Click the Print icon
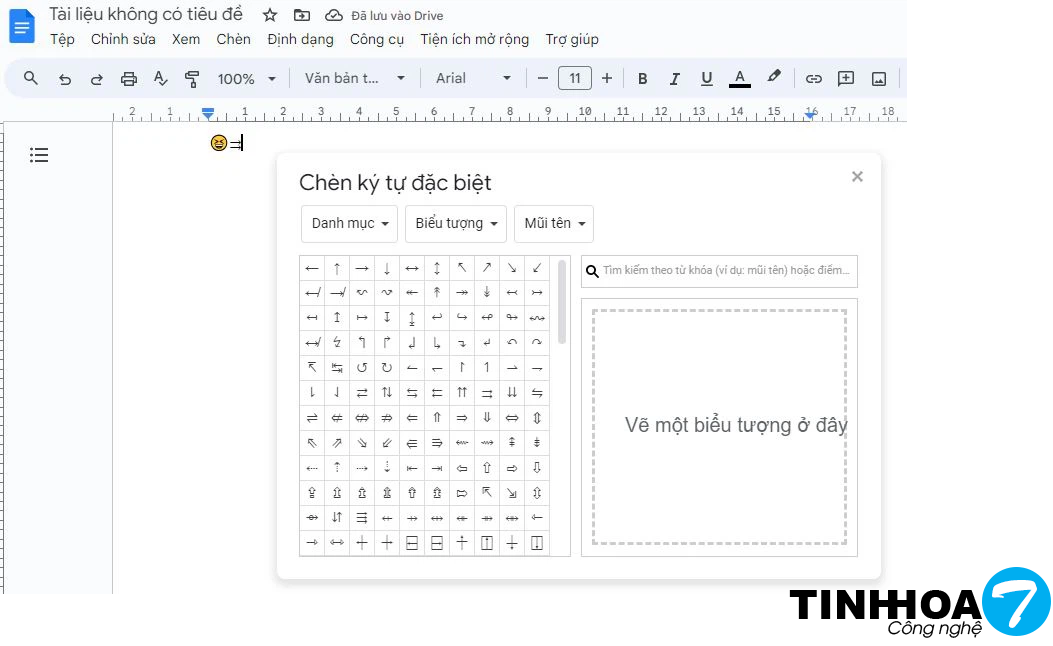 pyautogui.click(x=129, y=79)
